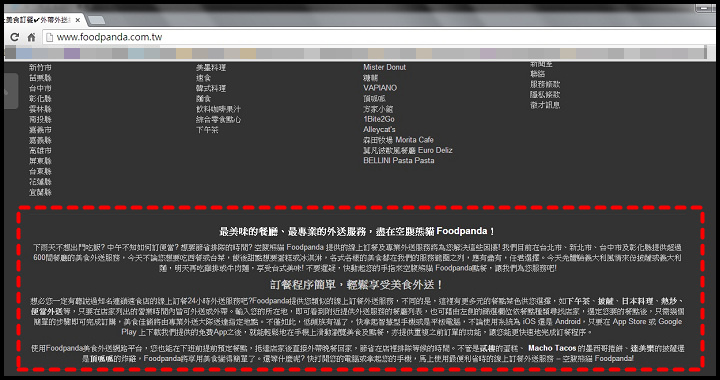Browse the 下午茶 category link
This screenshot has width=720, height=380.
tap(207, 130)
